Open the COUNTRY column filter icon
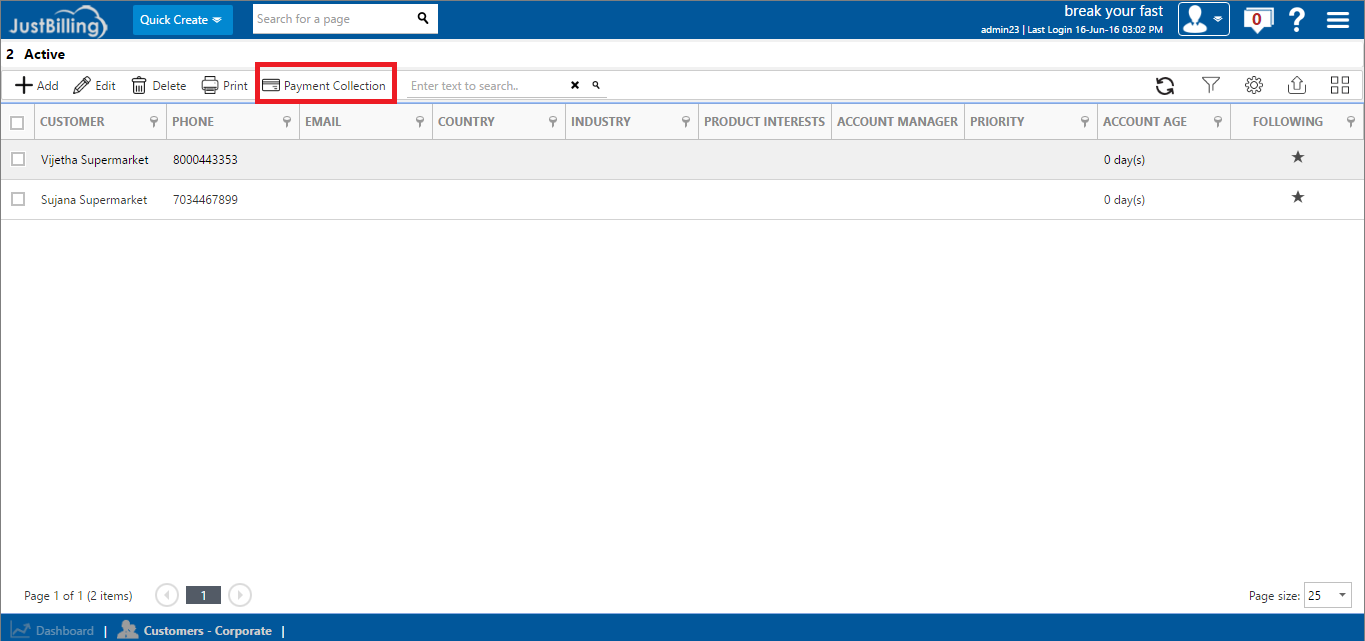The width and height of the screenshot is (1365, 641). tap(553, 122)
